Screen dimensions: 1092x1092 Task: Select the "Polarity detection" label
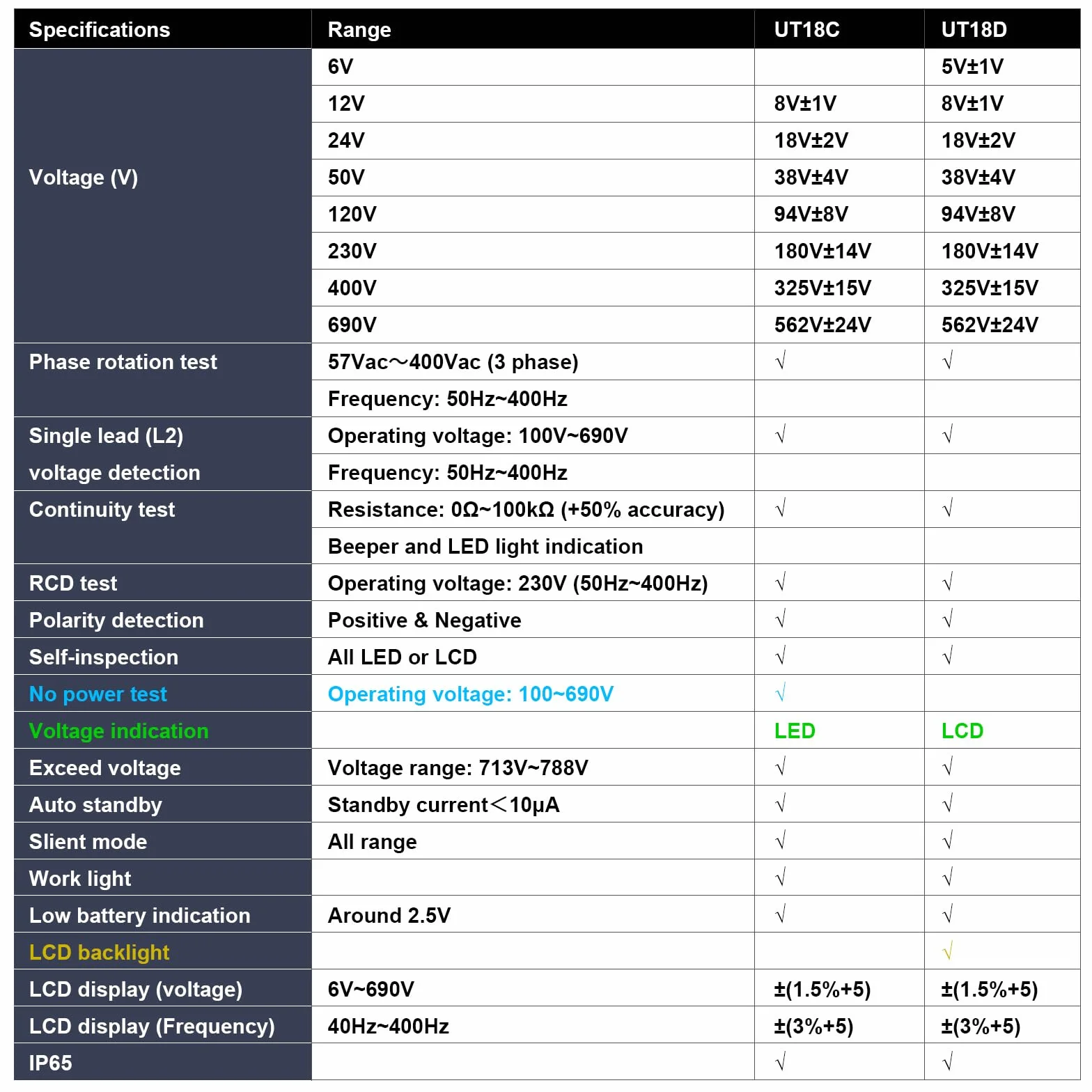click(116, 621)
